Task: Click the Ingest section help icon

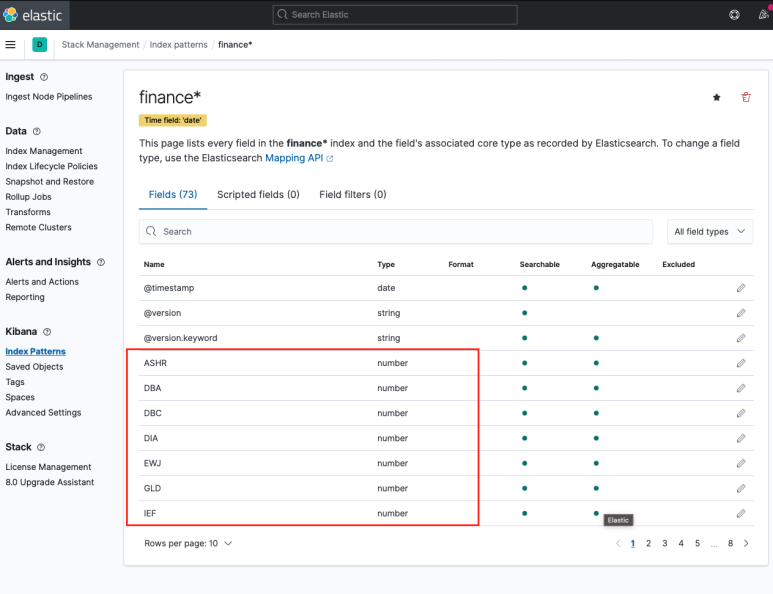Action: [44, 77]
